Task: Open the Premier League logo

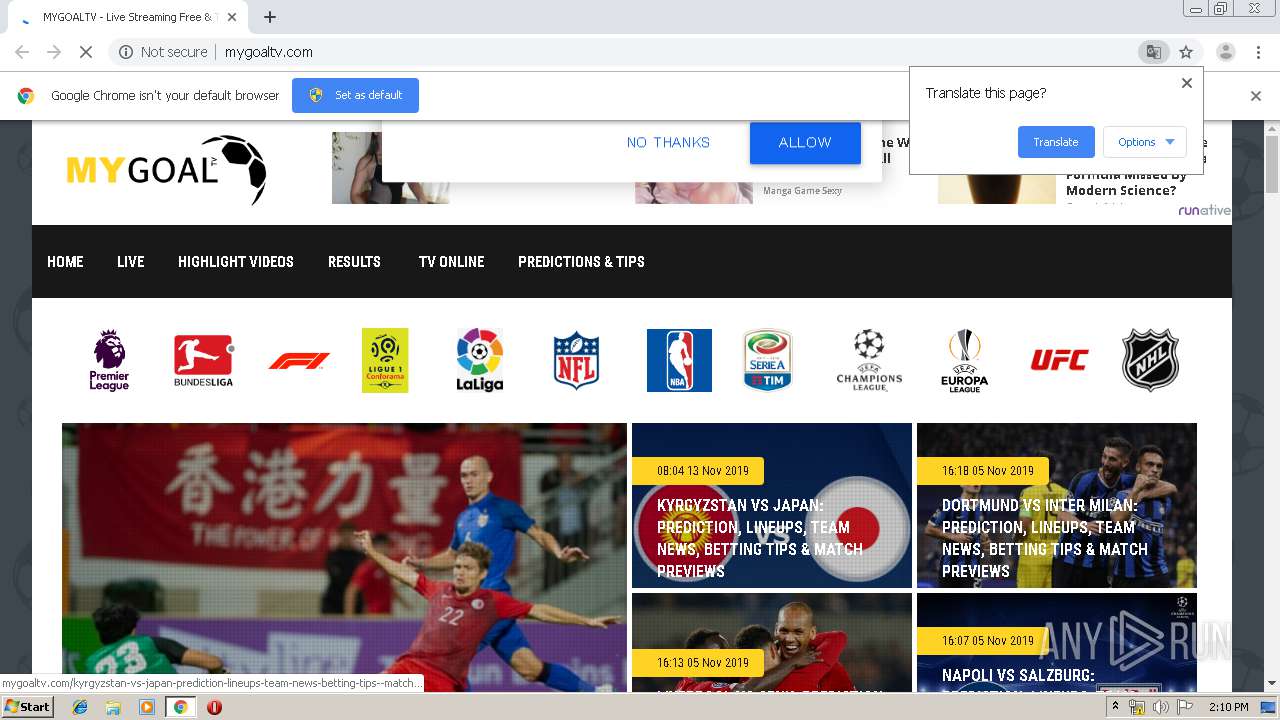Action: pos(109,360)
